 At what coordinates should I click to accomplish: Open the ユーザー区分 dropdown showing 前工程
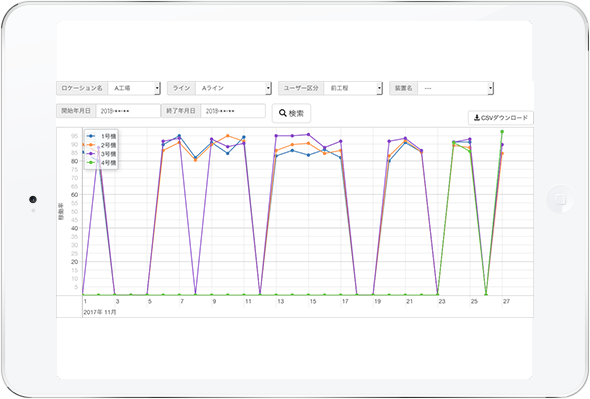353,88
